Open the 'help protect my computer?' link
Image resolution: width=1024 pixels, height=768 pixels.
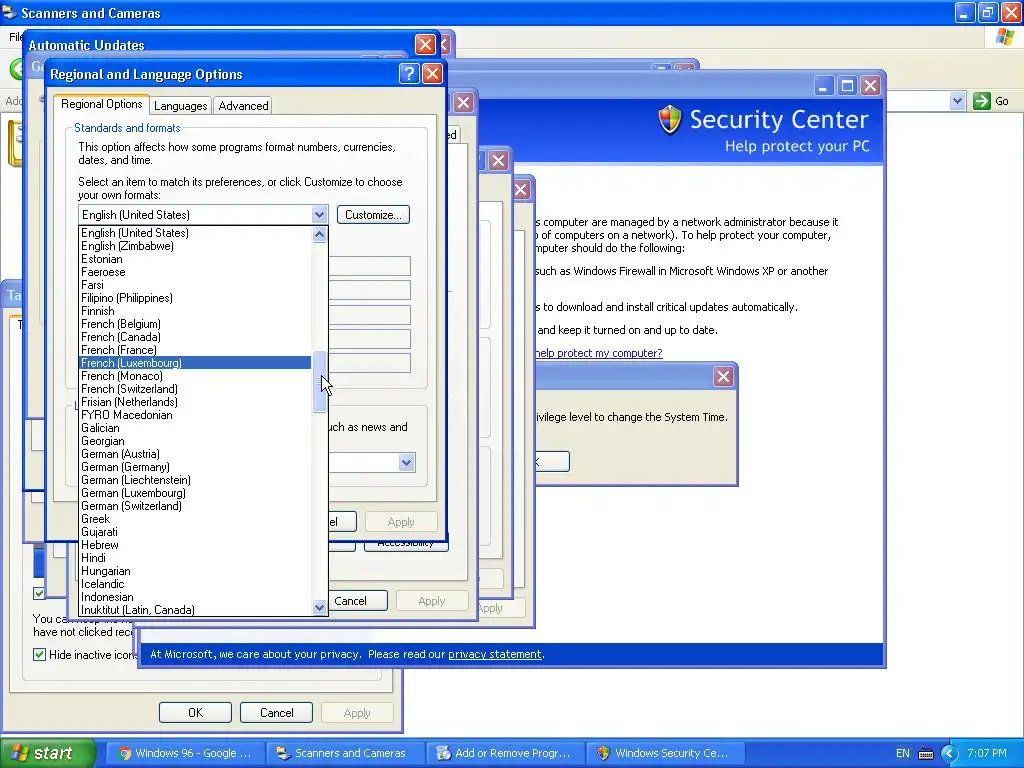click(x=598, y=353)
